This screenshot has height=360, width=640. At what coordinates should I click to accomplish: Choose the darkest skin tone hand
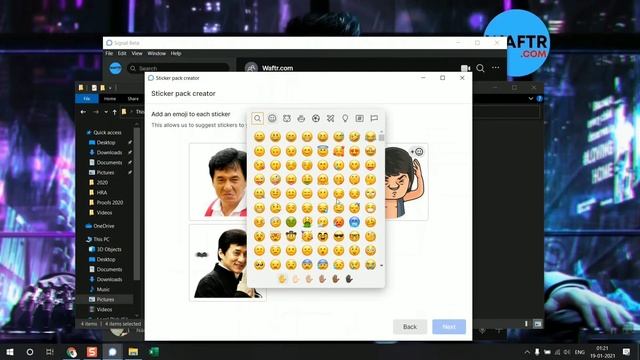coord(349,279)
